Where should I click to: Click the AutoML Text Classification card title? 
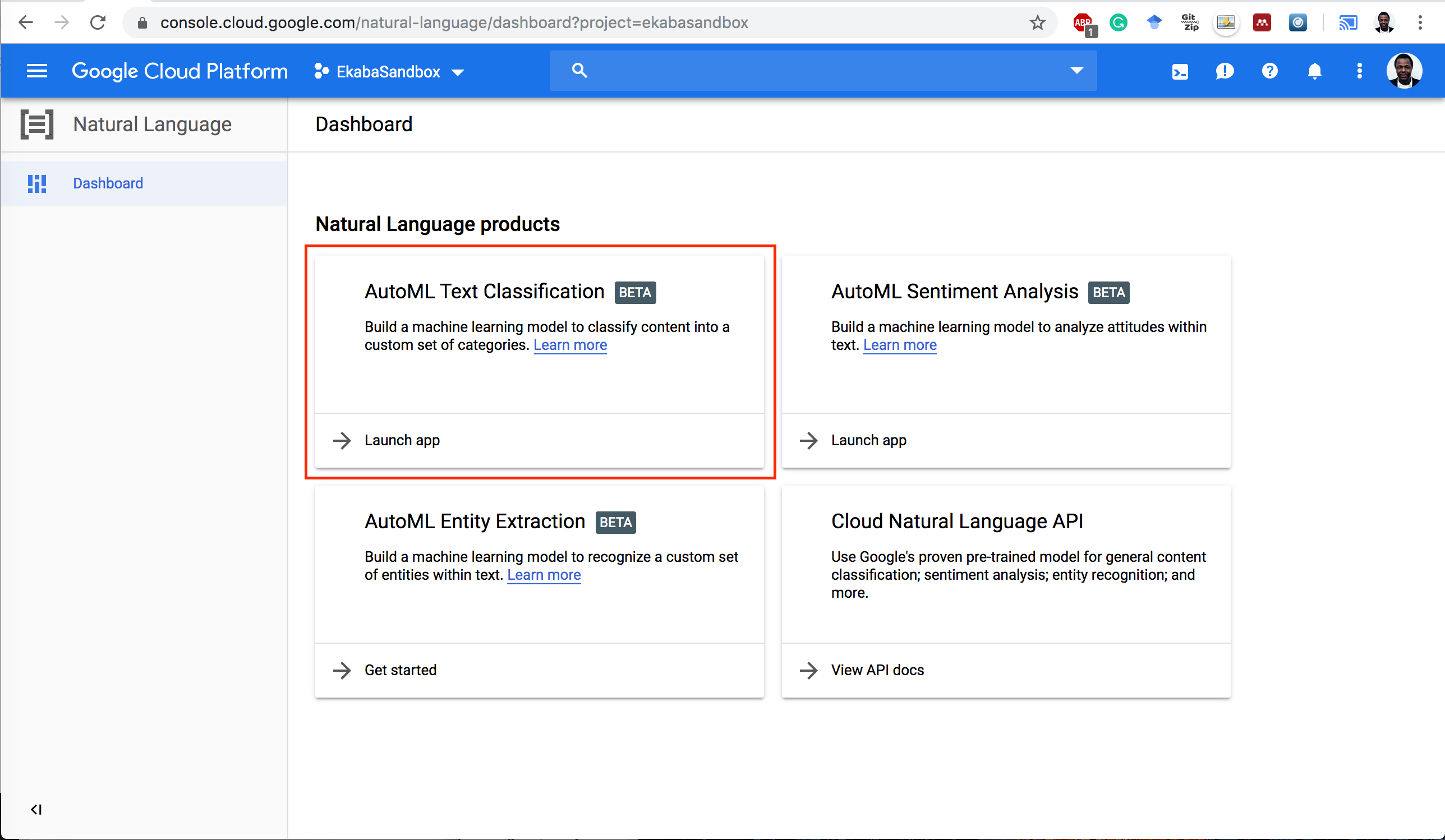click(x=485, y=291)
